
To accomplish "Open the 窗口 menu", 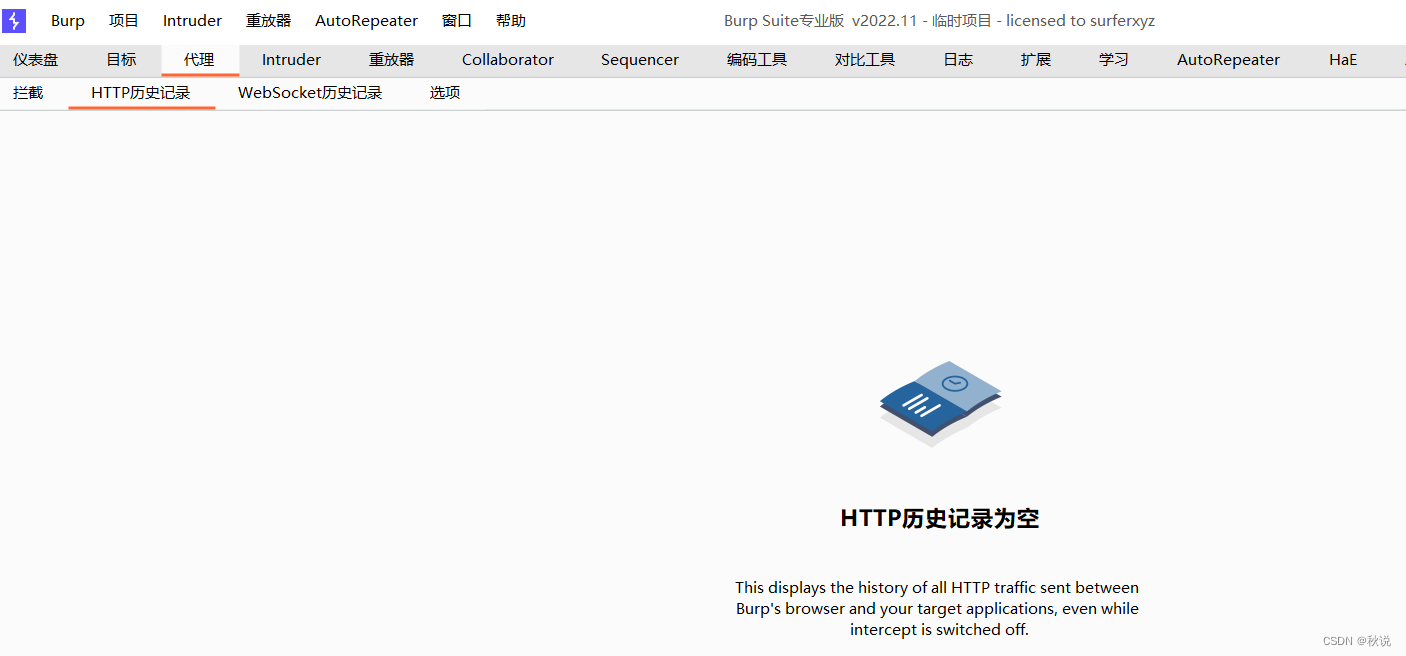I will coord(457,21).
